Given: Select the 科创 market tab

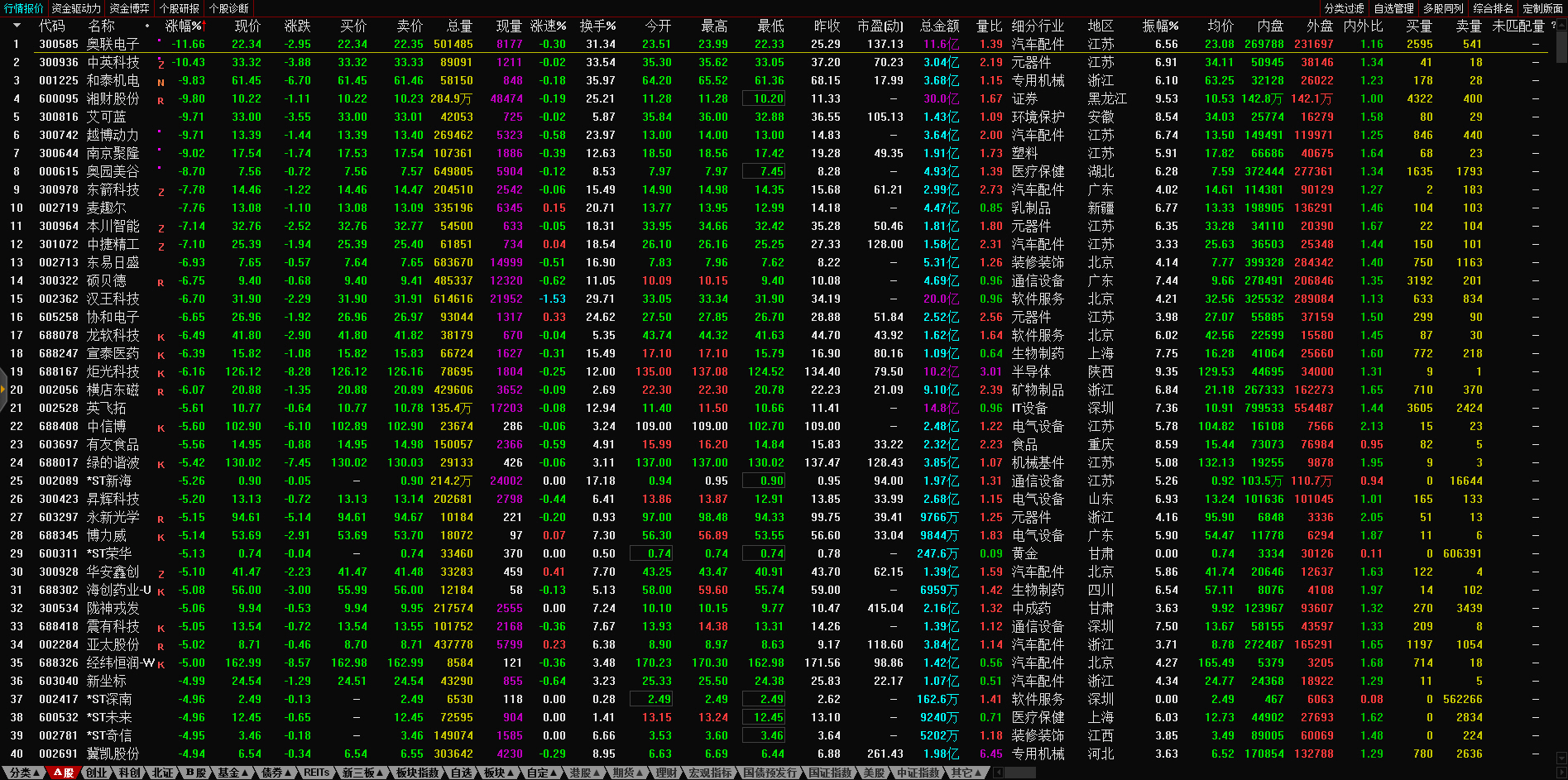Looking at the screenshot, I should point(129,773).
